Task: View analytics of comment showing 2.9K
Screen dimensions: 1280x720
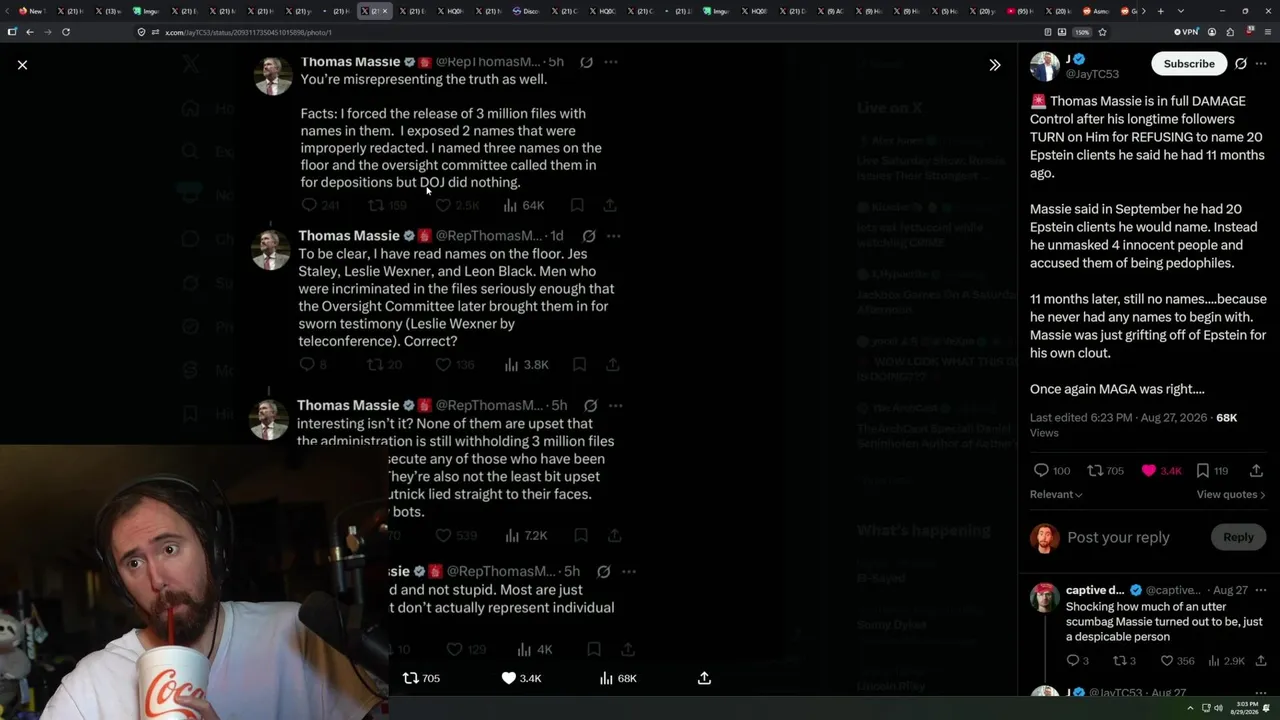Action: tap(1227, 660)
